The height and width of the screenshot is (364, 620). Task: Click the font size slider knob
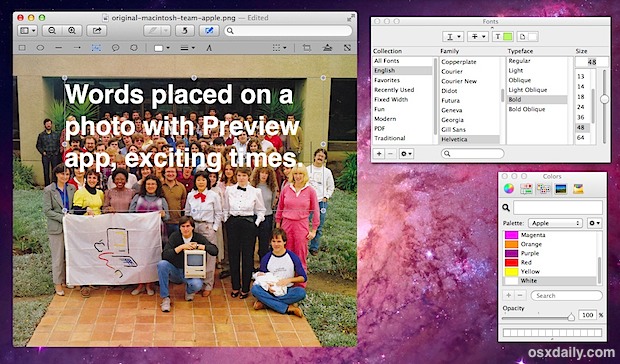(604, 99)
